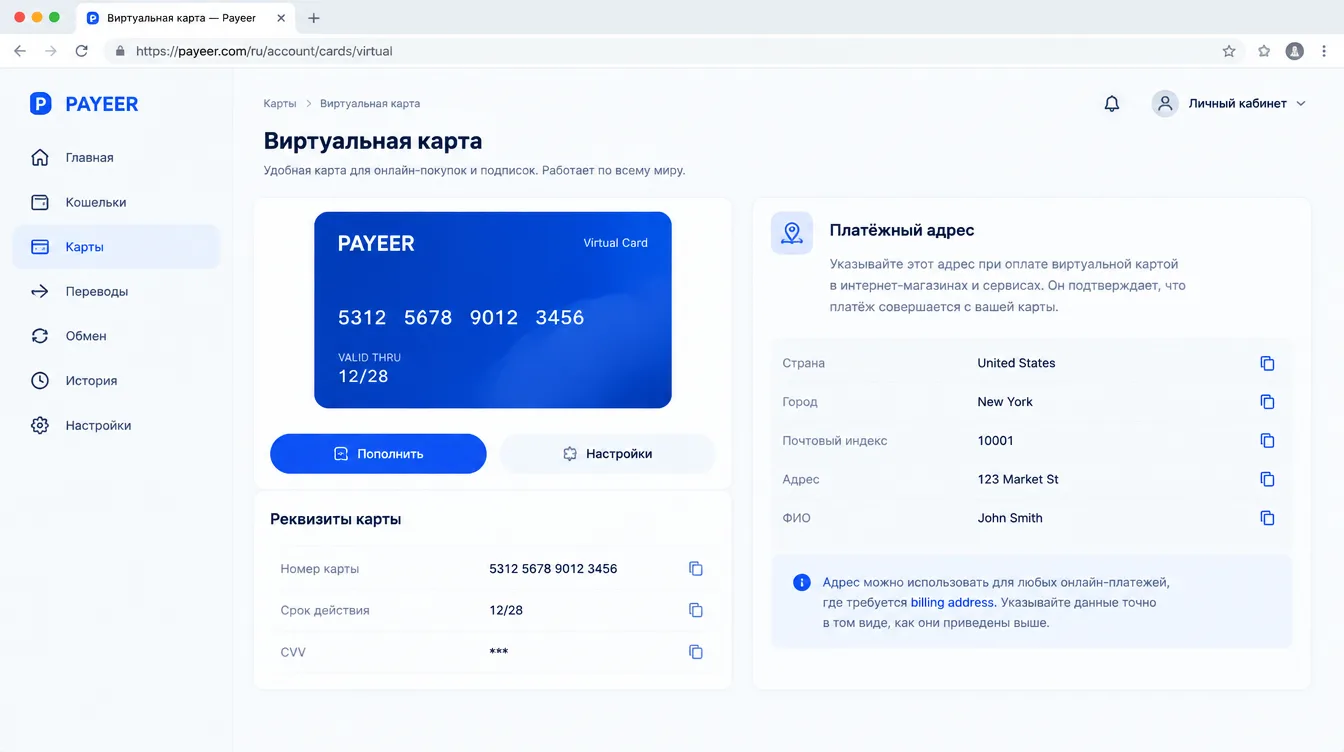The image size is (1344, 752).
Task: Click the user avatar icon
Action: [1165, 104]
